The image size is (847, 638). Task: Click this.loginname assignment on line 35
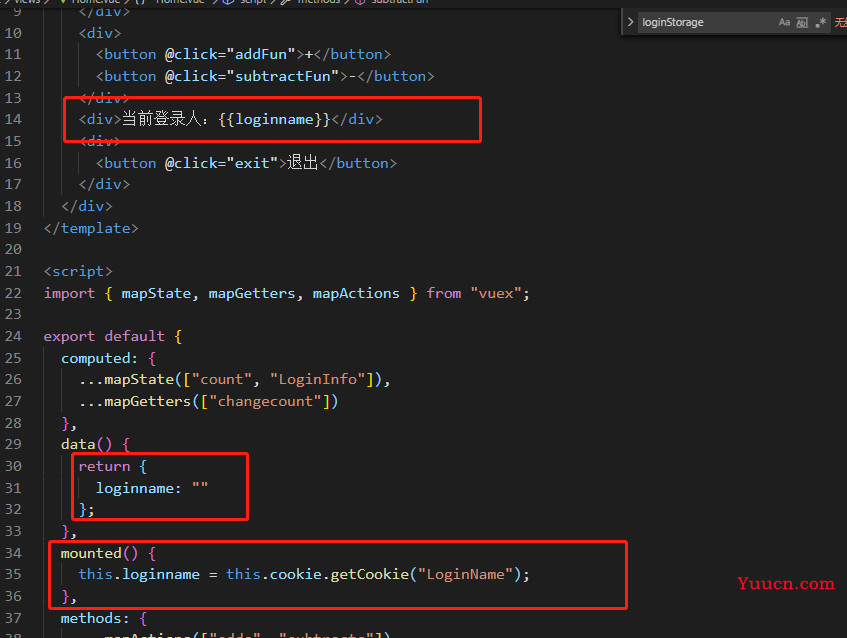[139, 574]
